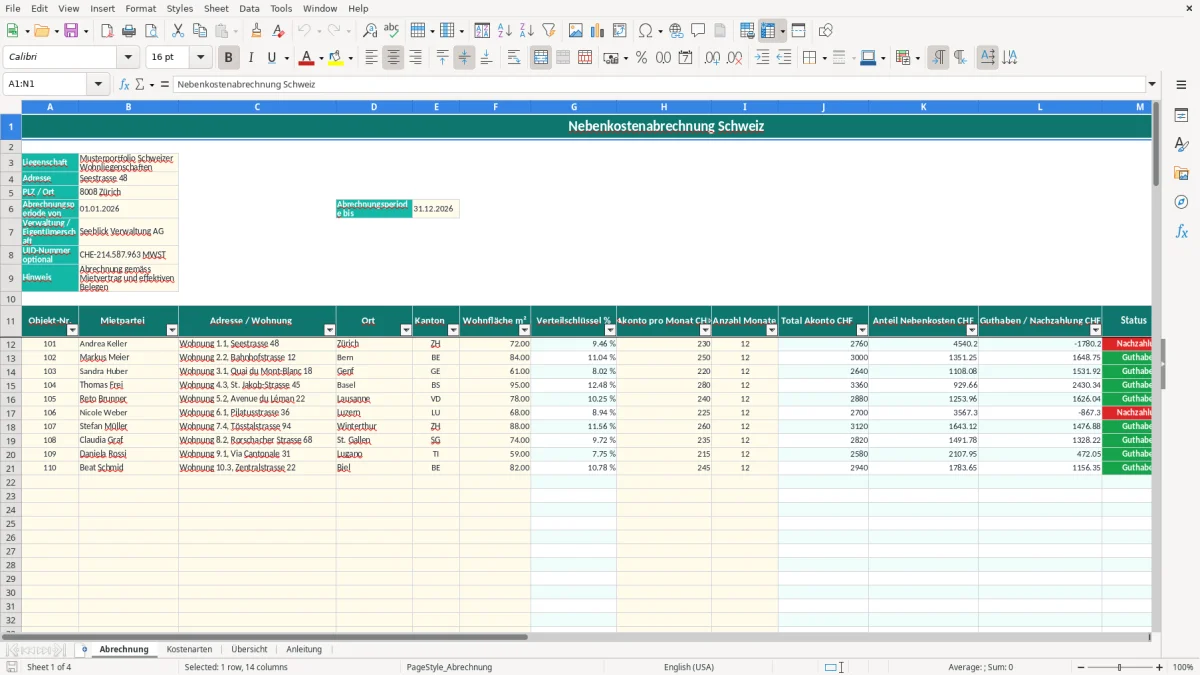Switch to the Kostenarten sheet tab
Viewport: 1200px width, 675px height.
(189, 649)
